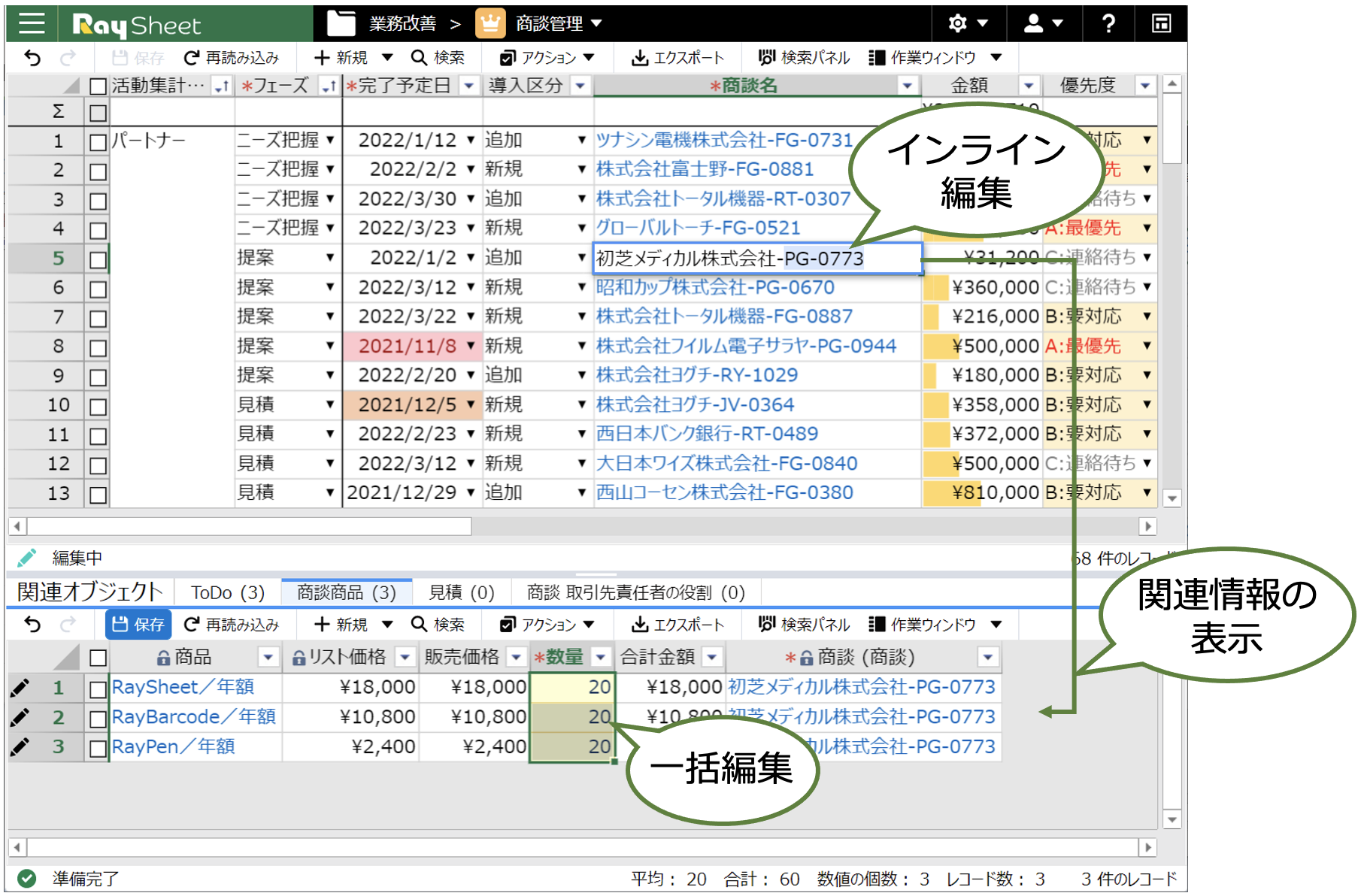1361x896 pixels.
Task: Open link 株式会社富士野-FG-0881
Action: pos(705,169)
